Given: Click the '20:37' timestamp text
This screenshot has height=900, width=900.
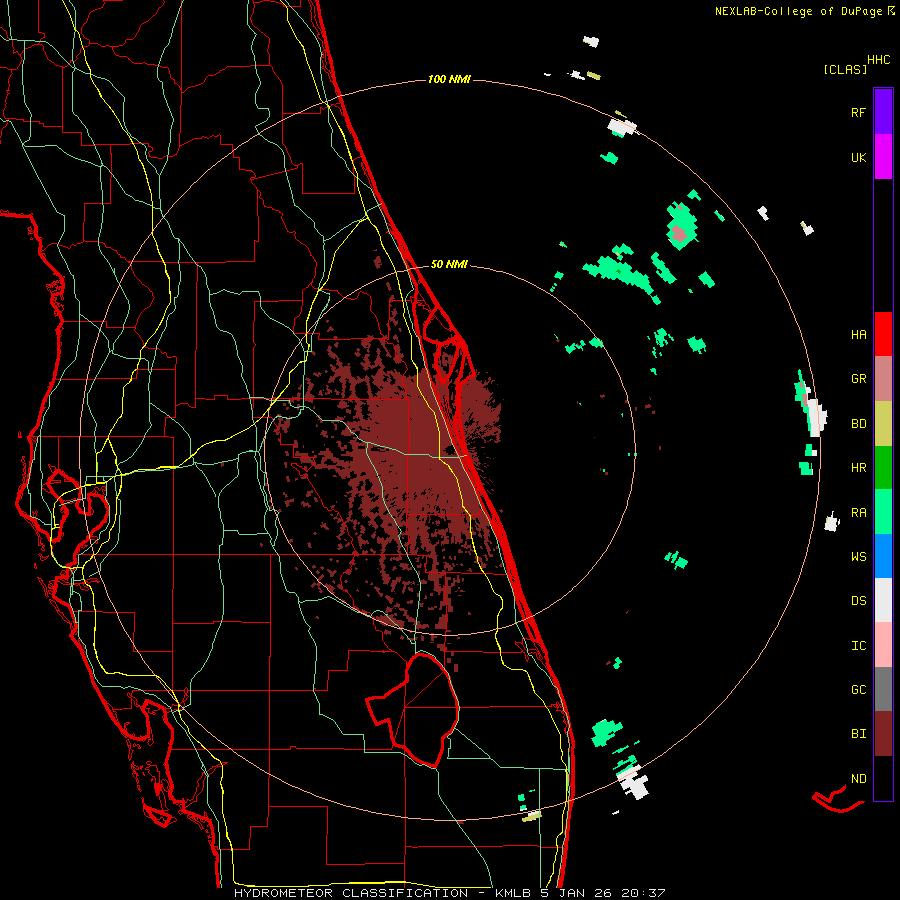Looking at the screenshot, I should point(643,893).
